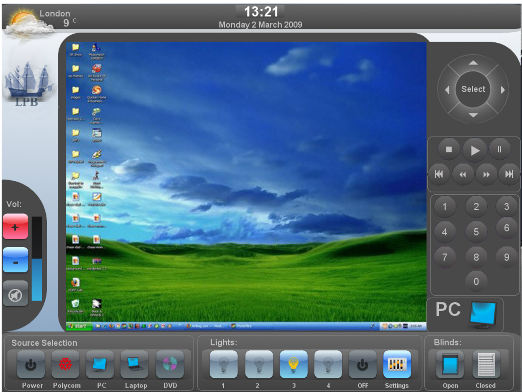
Task: Skip to the next track
Action: point(509,174)
